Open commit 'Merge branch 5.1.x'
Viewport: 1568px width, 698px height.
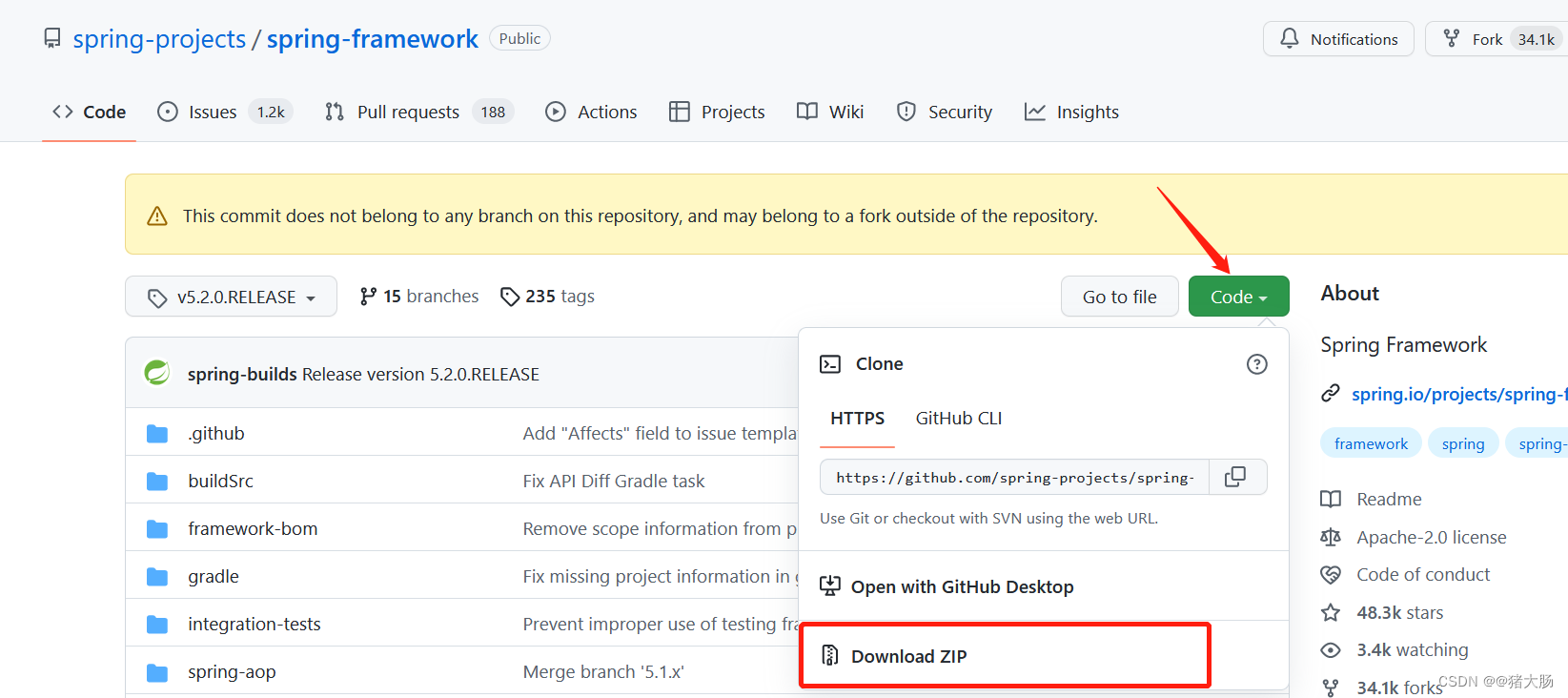[603, 671]
